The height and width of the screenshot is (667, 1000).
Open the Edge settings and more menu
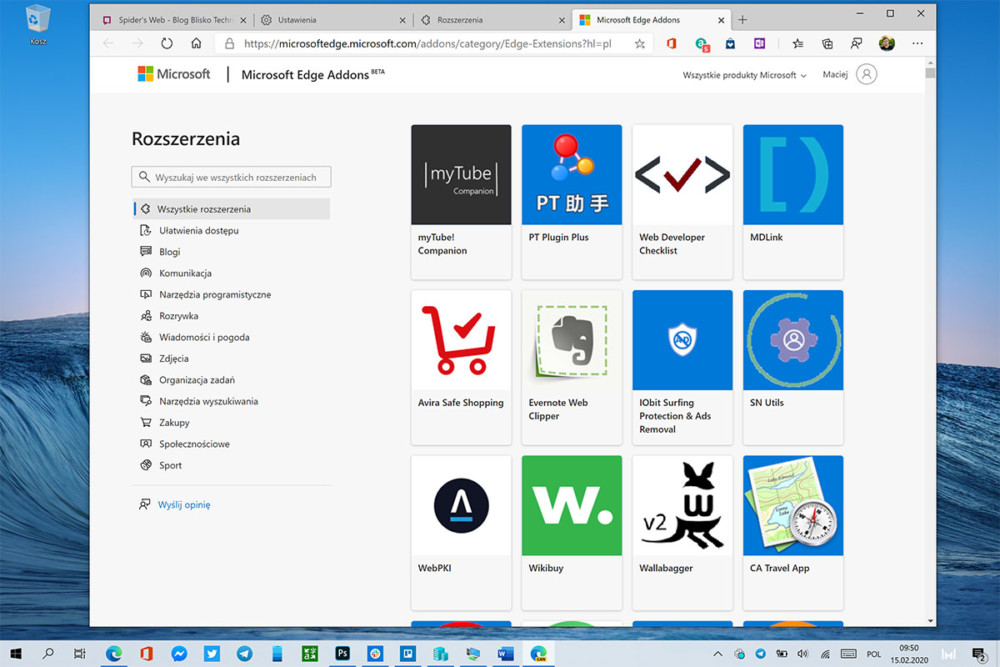917,43
